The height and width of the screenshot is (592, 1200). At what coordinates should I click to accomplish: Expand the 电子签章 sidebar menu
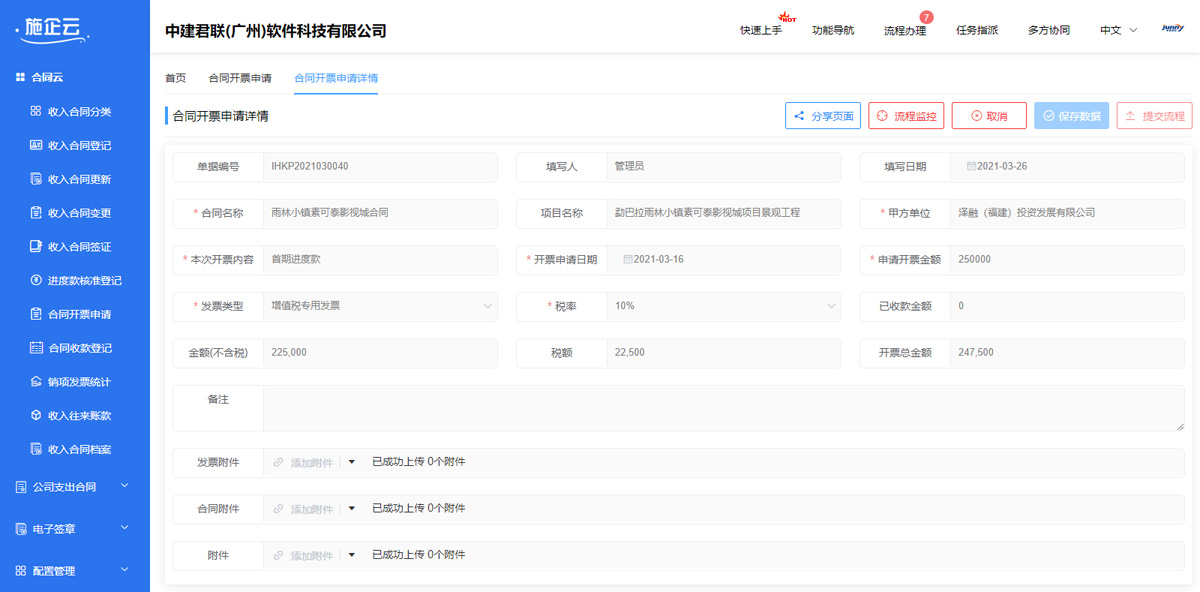(125, 528)
